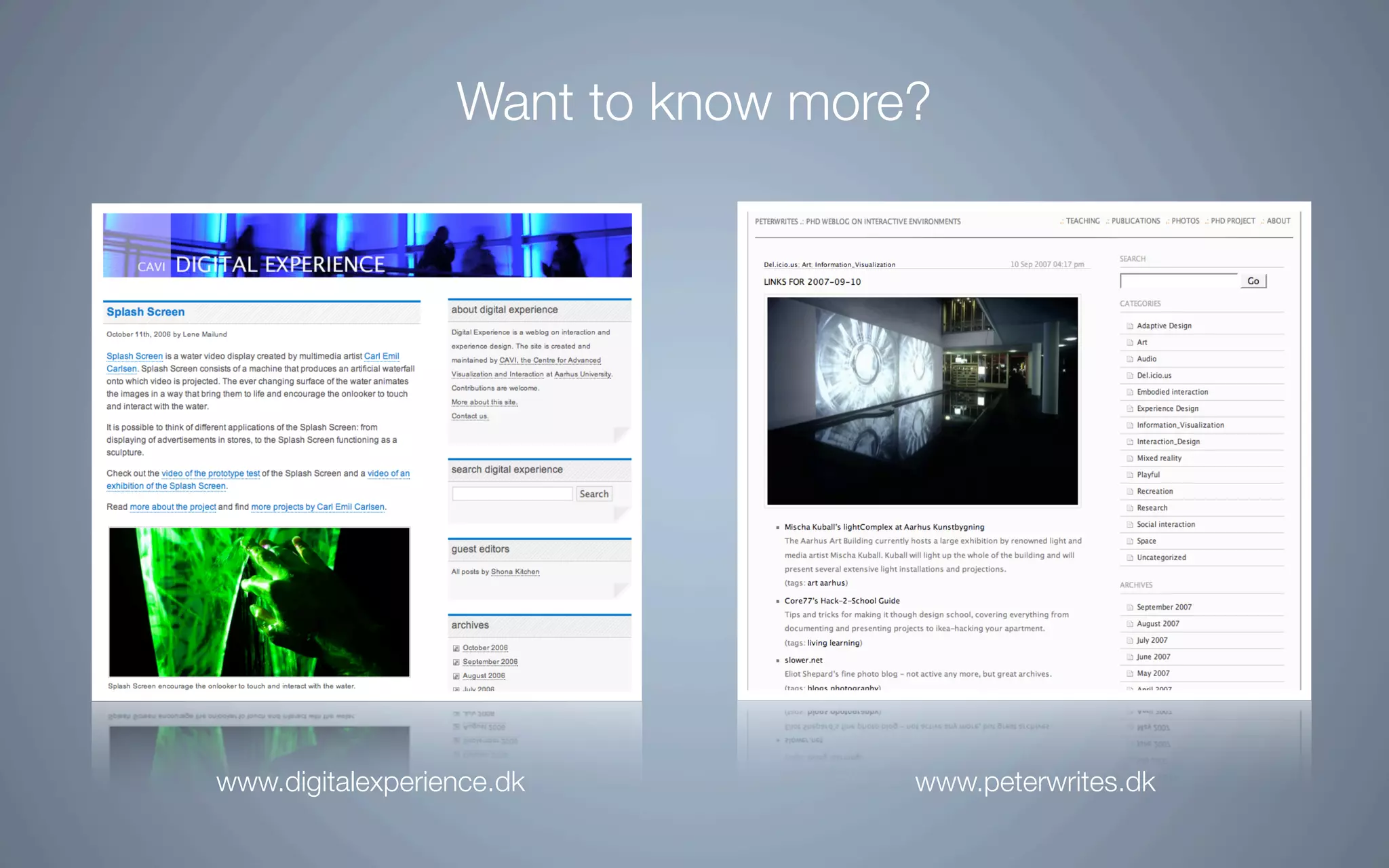Open the Audio category
Viewport: 1389px width, 868px height.
click(x=1146, y=359)
